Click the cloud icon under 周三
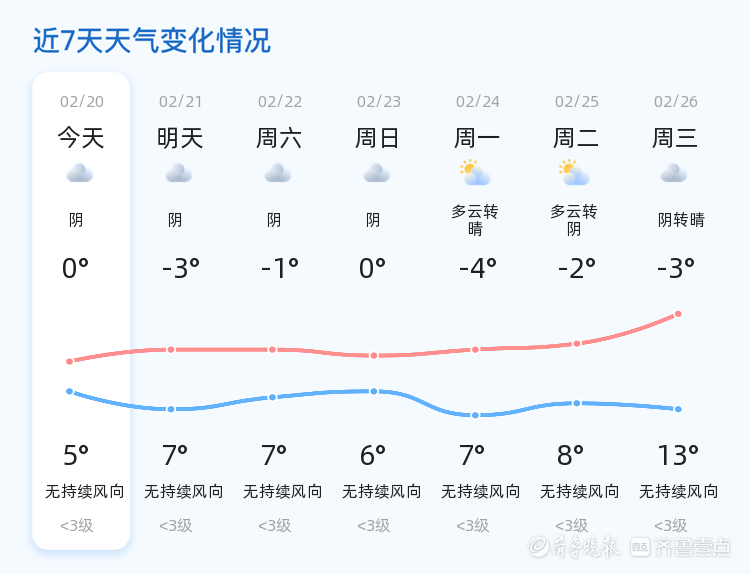The image size is (750, 574). click(674, 173)
